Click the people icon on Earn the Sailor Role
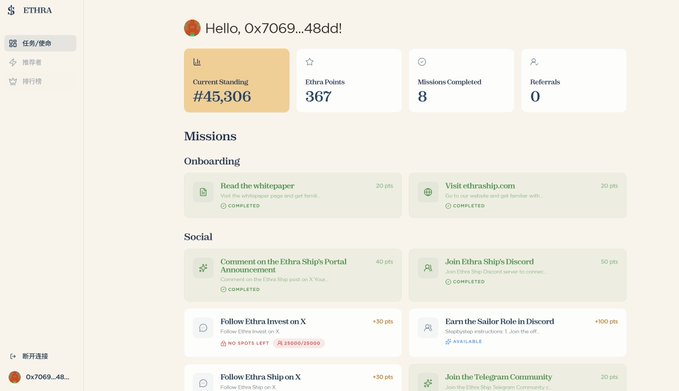This screenshot has width=679, height=391. pos(428,328)
